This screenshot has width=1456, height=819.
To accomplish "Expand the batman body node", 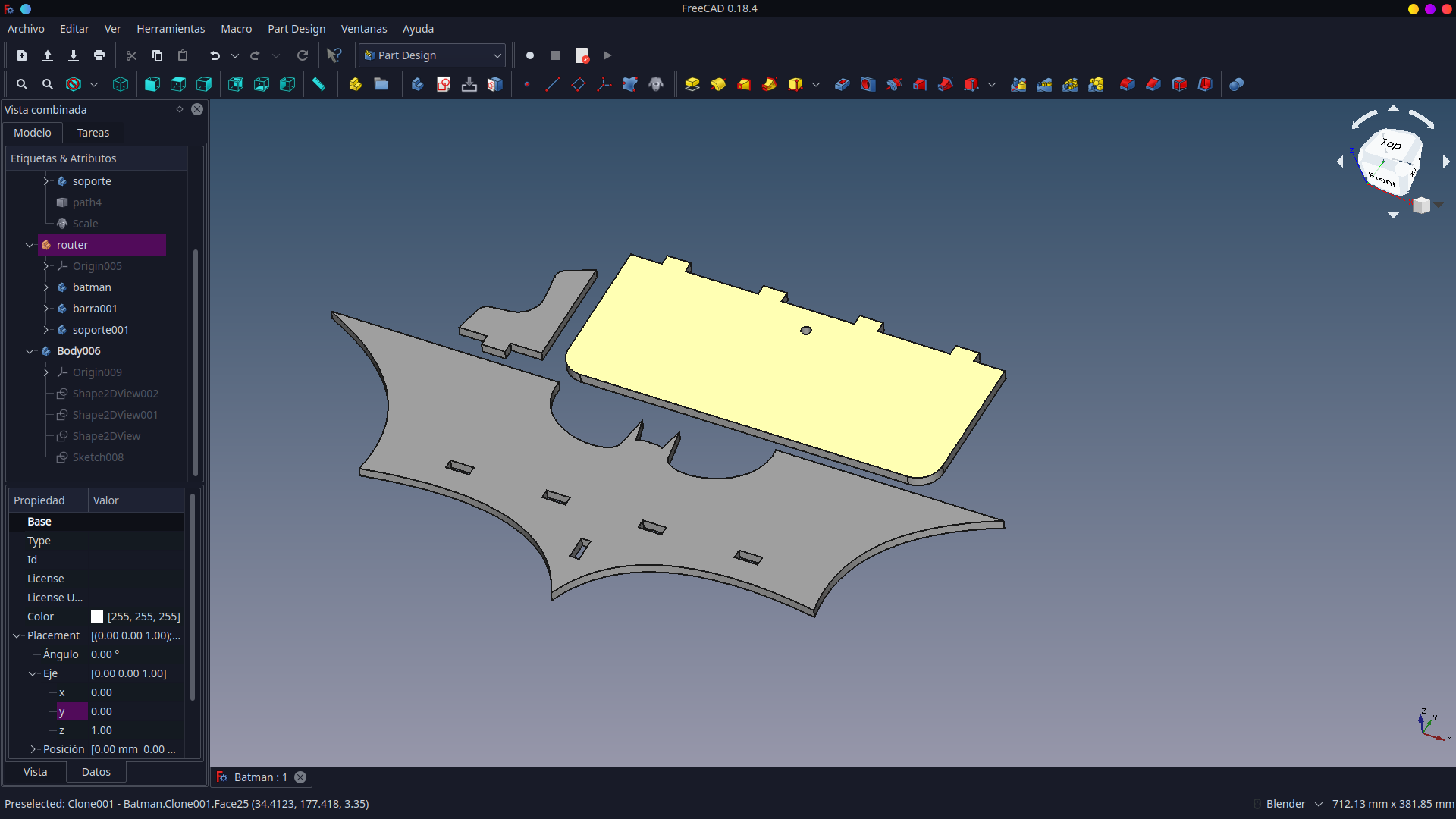I will click(x=46, y=287).
